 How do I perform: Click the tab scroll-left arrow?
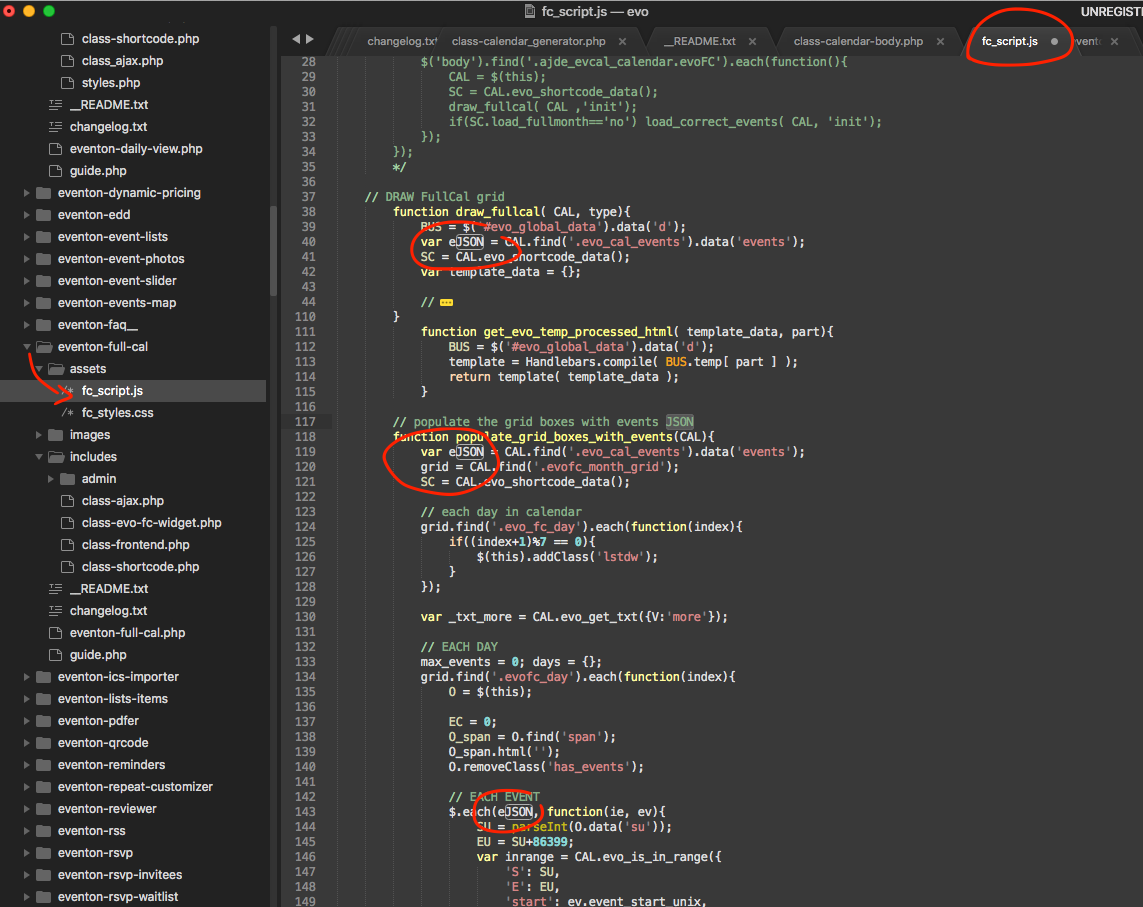coord(295,39)
